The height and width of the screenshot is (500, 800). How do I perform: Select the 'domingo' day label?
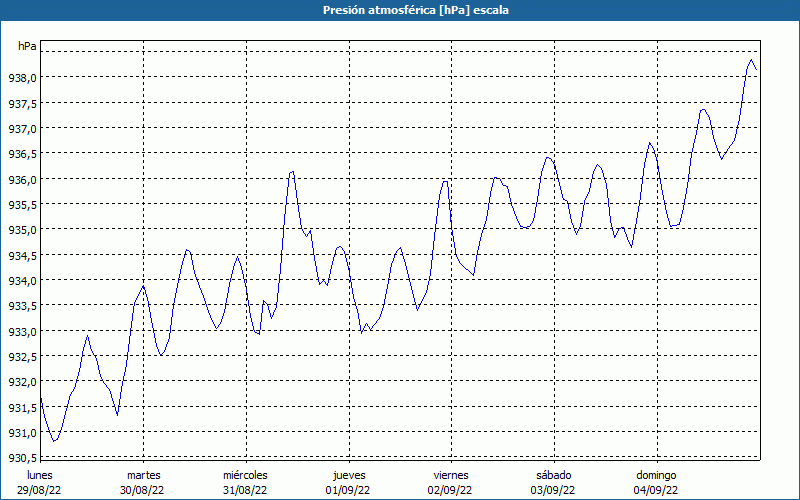(x=656, y=476)
